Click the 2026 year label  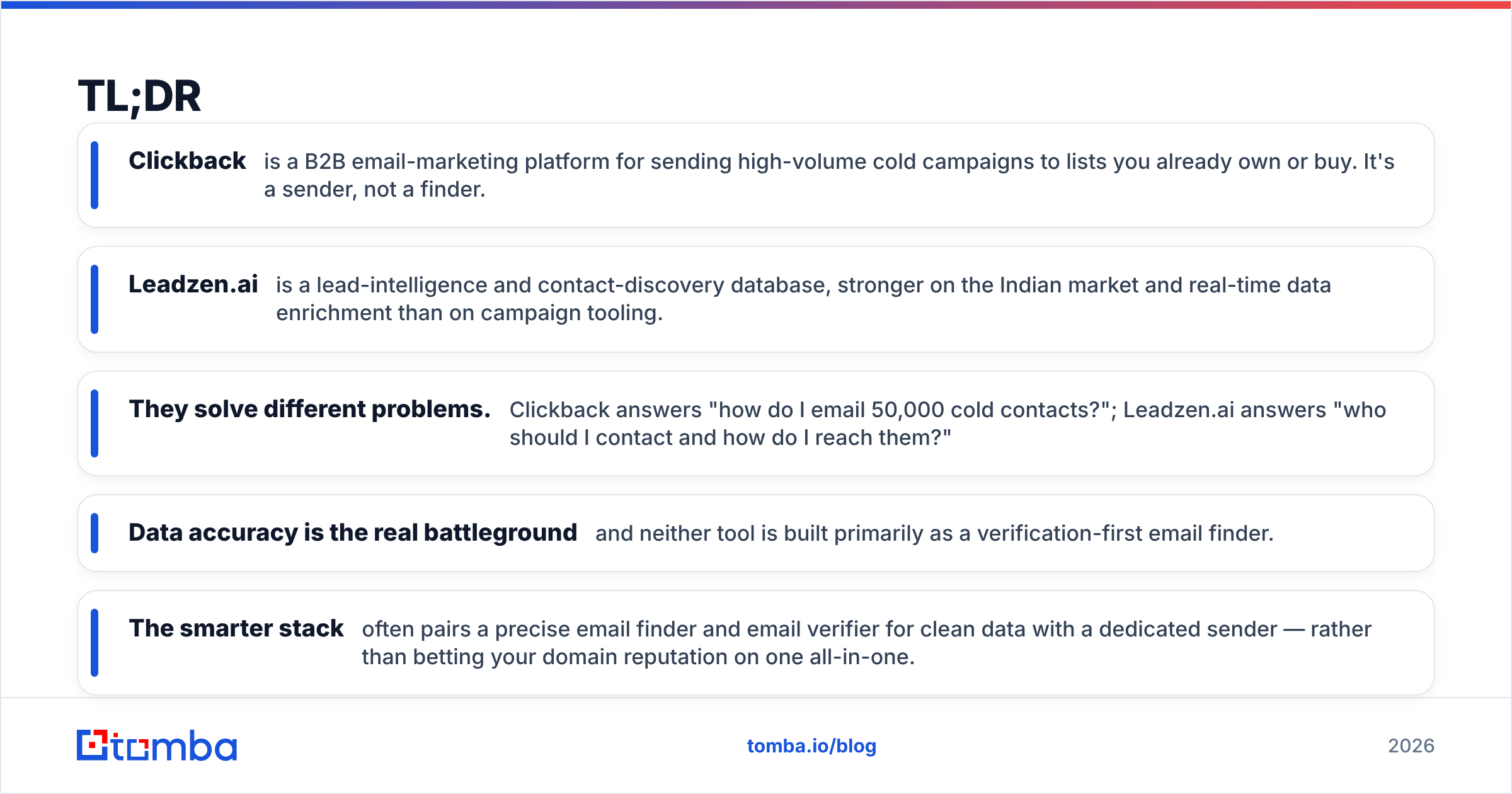[1411, 746]
